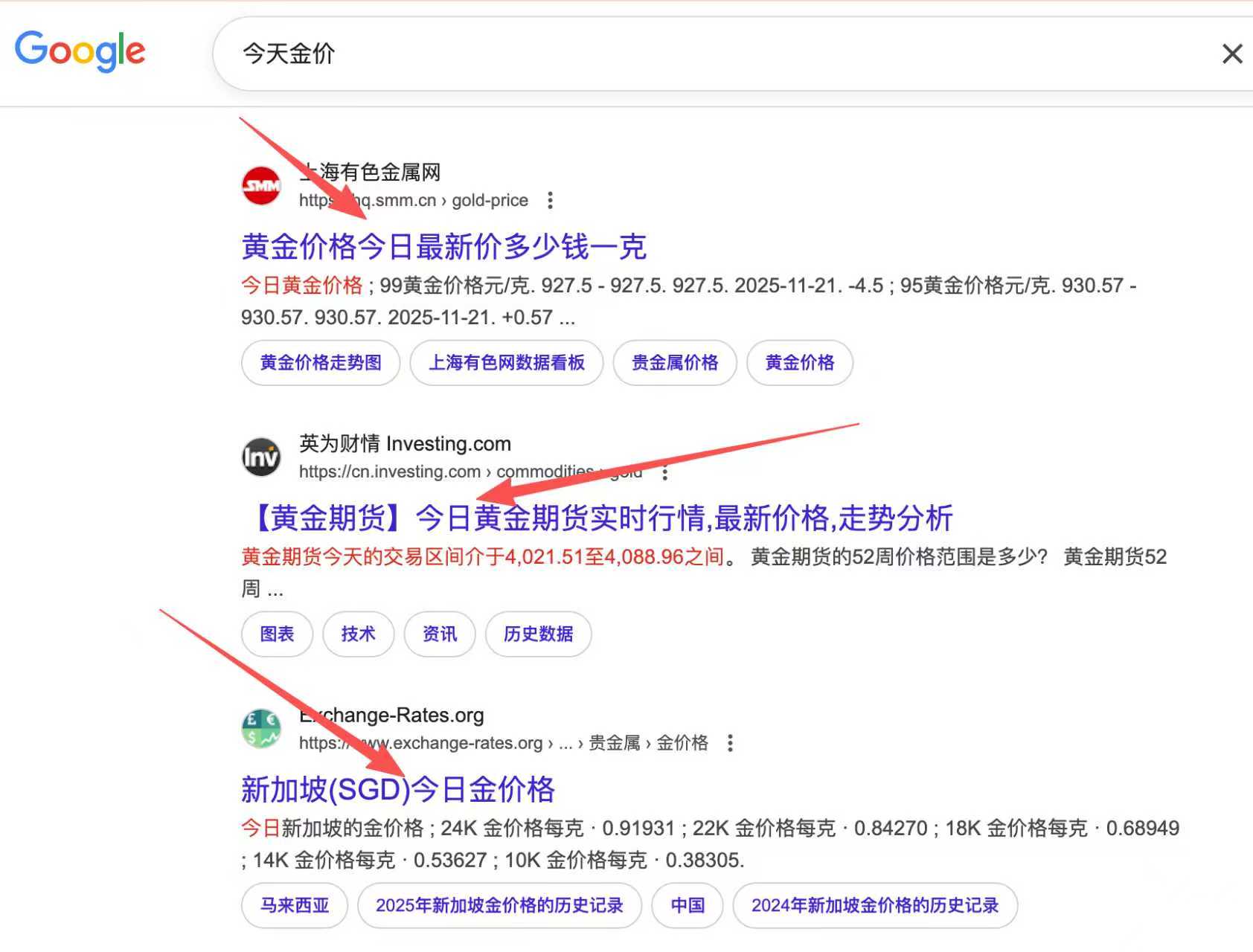The width and height of the screenshot is (1253, 952).
Task: Open the Exchange-Rates.org favicon
Action: (261, 728)
